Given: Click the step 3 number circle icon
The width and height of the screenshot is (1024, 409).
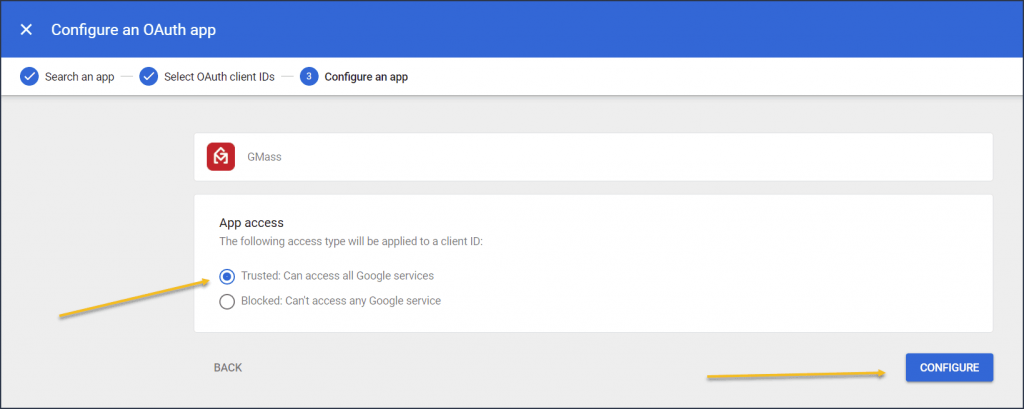Looking at the screenshot, I should (309, 77).
